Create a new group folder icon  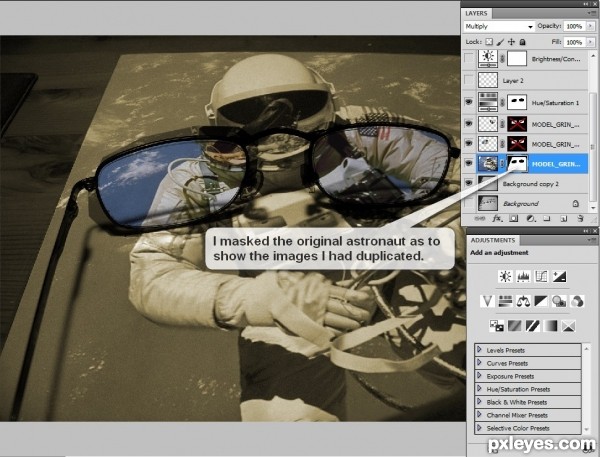pos(547,219)
